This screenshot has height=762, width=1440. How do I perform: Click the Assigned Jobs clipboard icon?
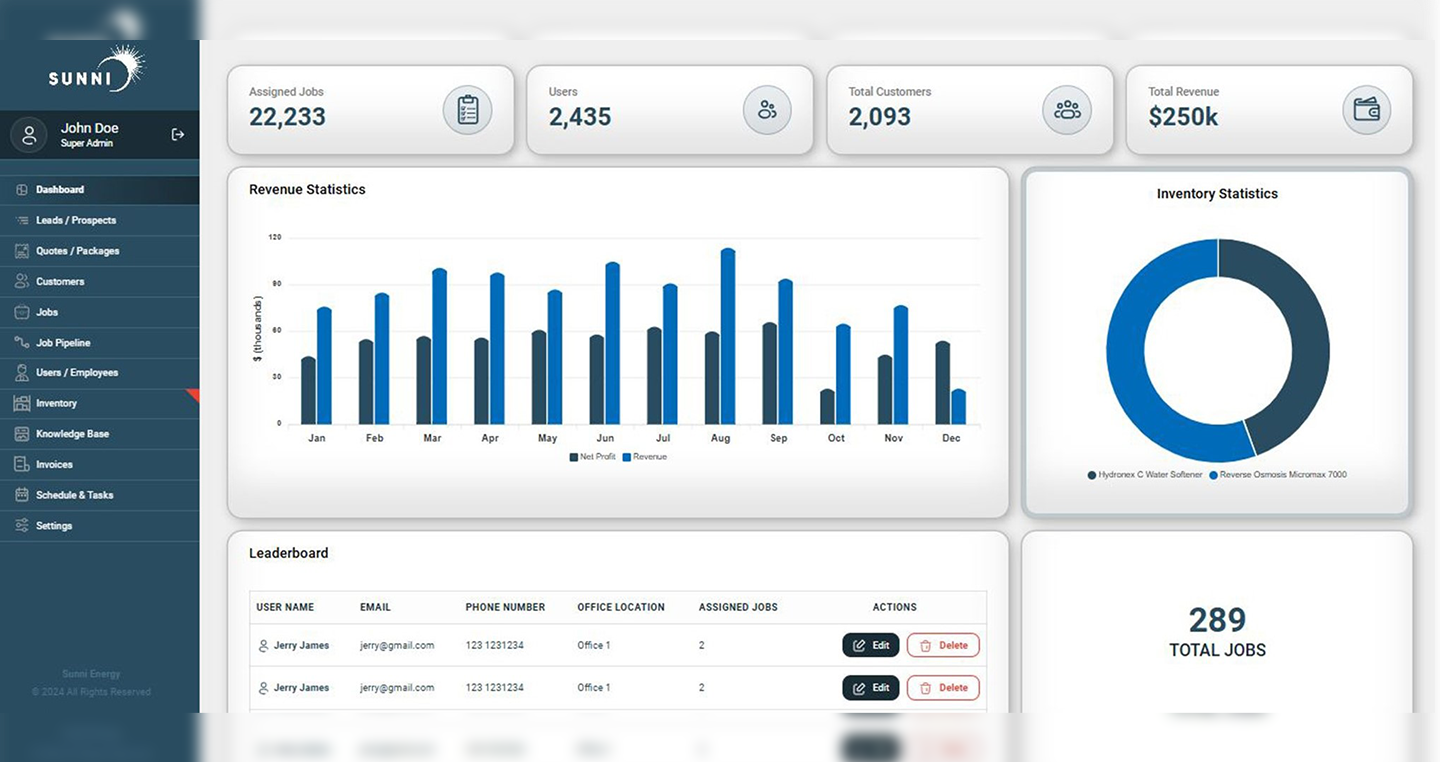click(467, 110)
